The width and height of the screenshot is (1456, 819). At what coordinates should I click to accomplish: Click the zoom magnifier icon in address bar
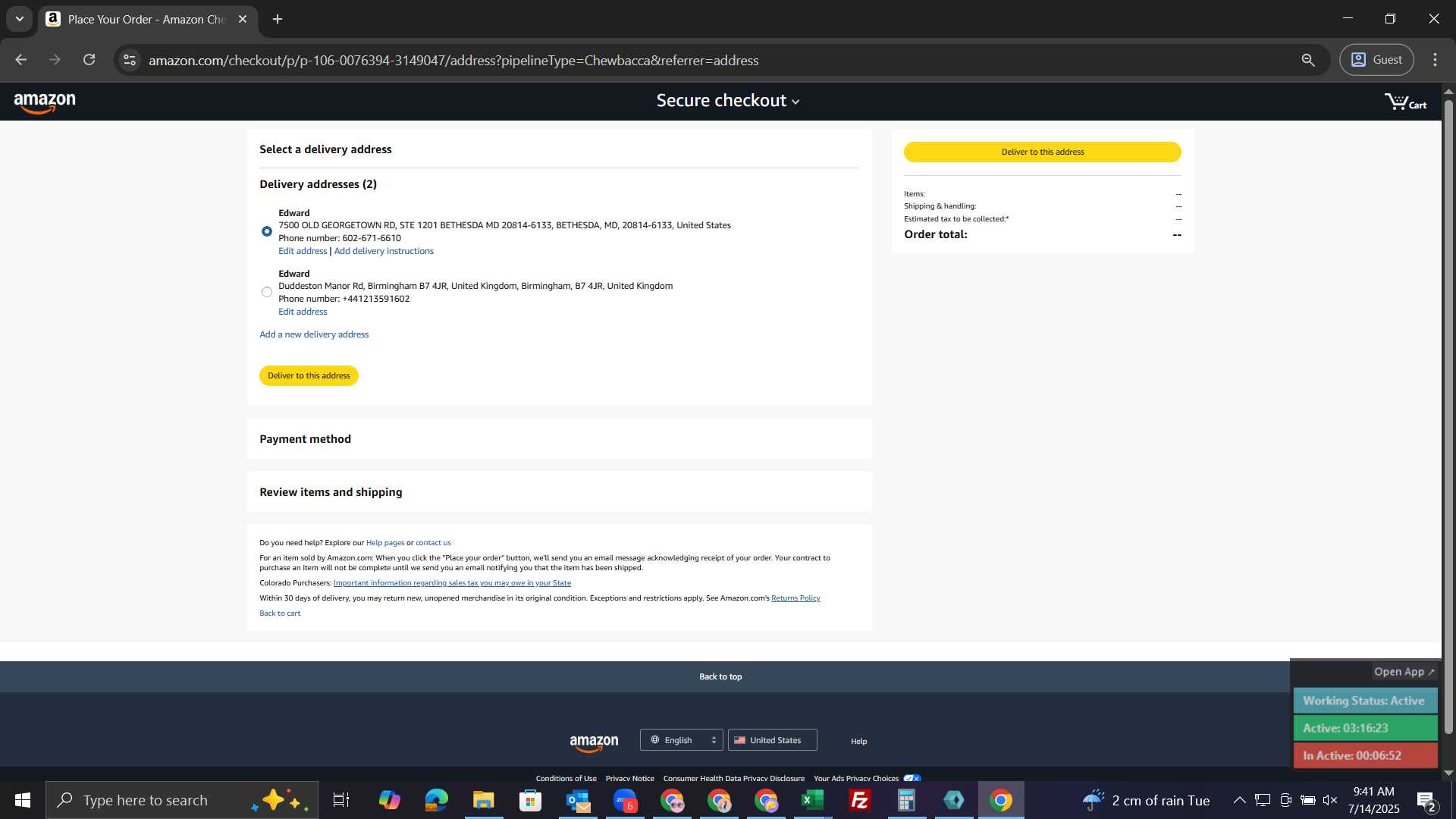(1308, 60)
